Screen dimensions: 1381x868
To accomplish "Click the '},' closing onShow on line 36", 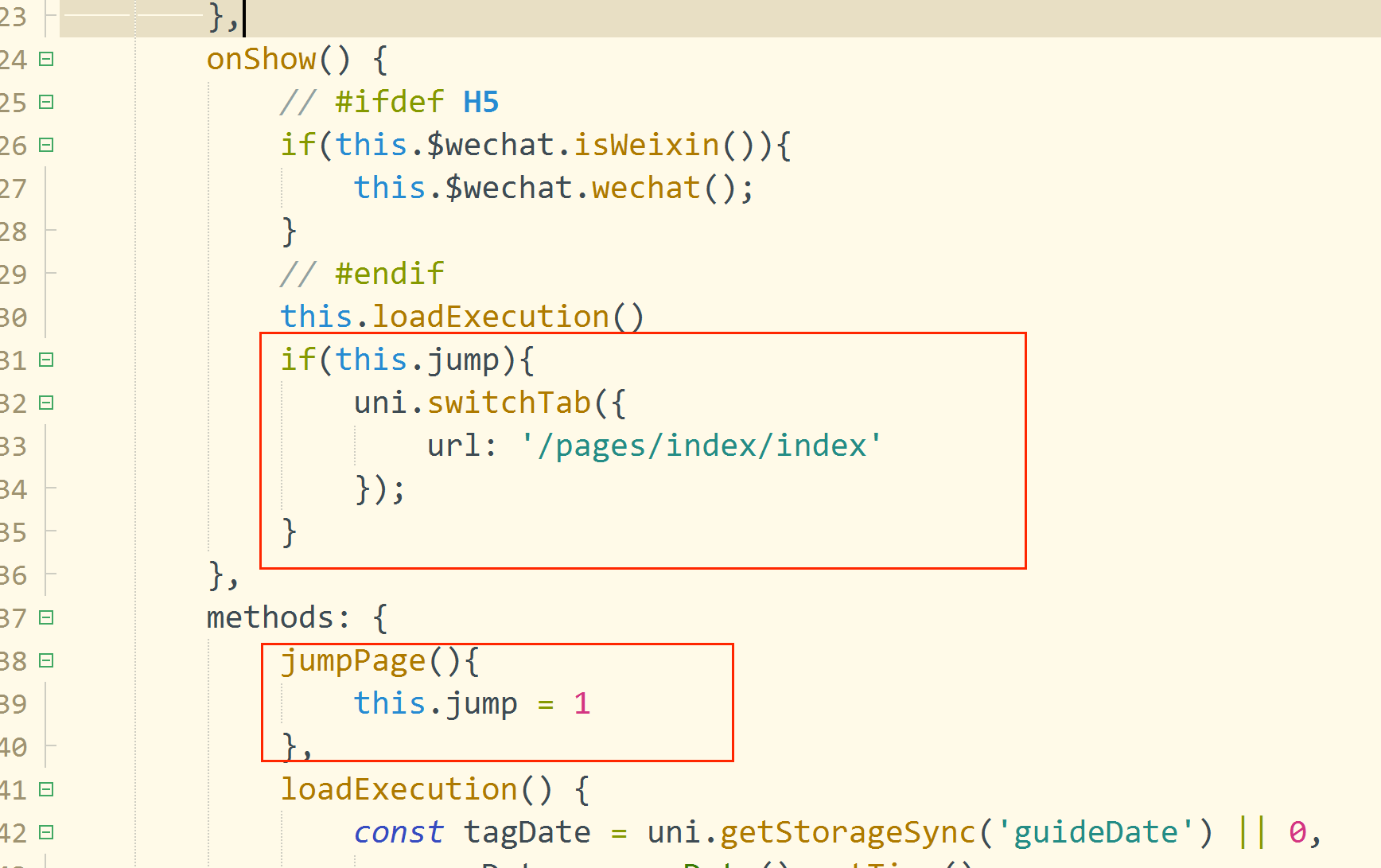I will [x=224, y=575].
